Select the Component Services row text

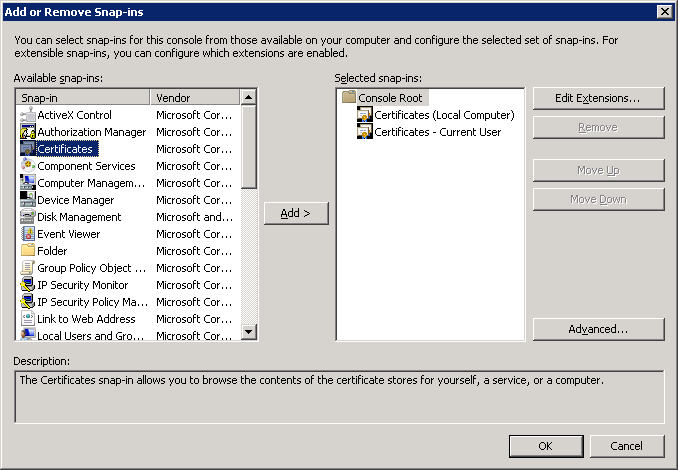pyautogui.click(x=86, y=166)
